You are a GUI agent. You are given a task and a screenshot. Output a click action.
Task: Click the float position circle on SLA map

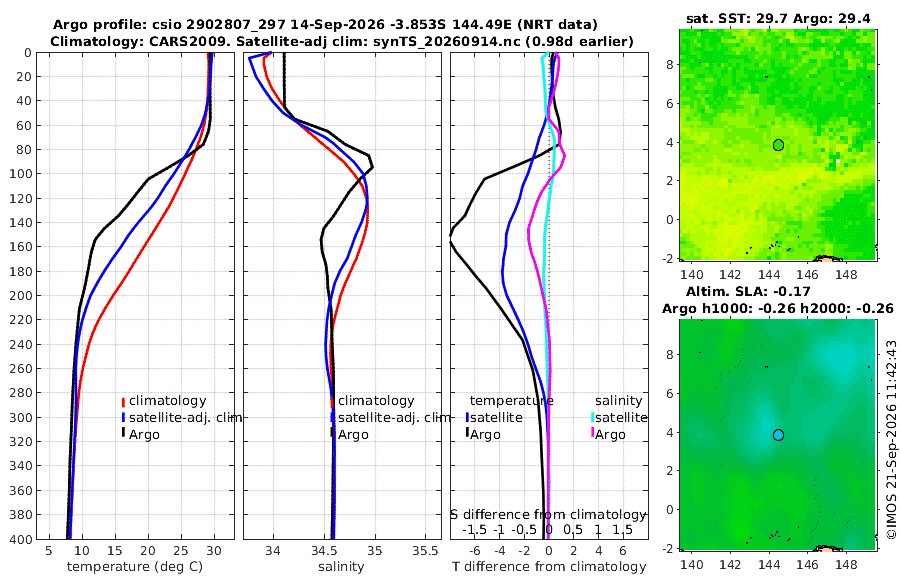pos(778,435)
